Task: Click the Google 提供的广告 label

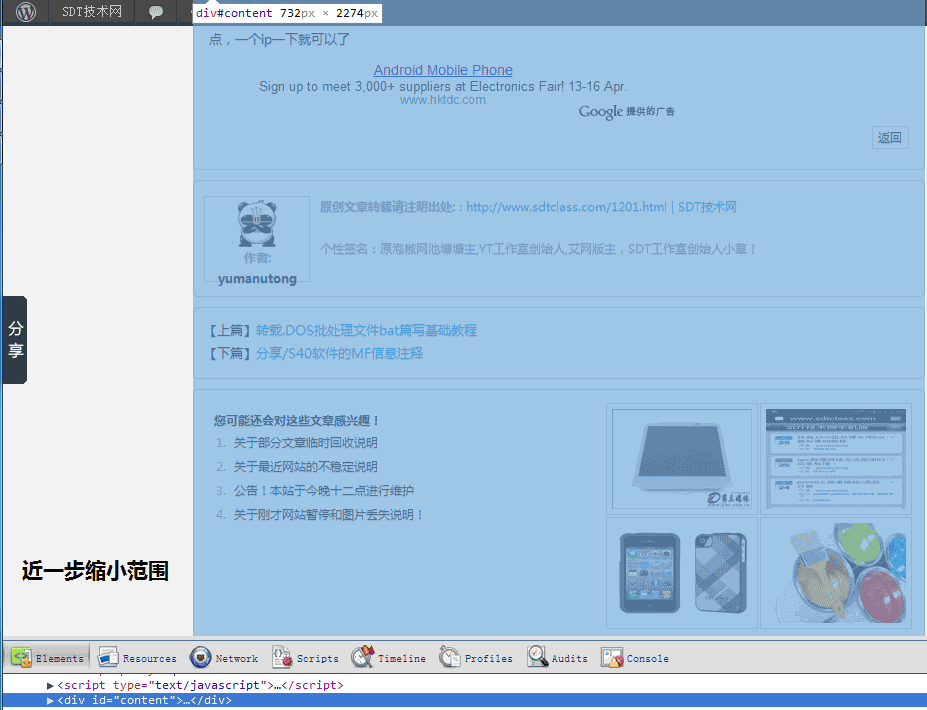Action: pyautogui.click(x=627, y=112)
